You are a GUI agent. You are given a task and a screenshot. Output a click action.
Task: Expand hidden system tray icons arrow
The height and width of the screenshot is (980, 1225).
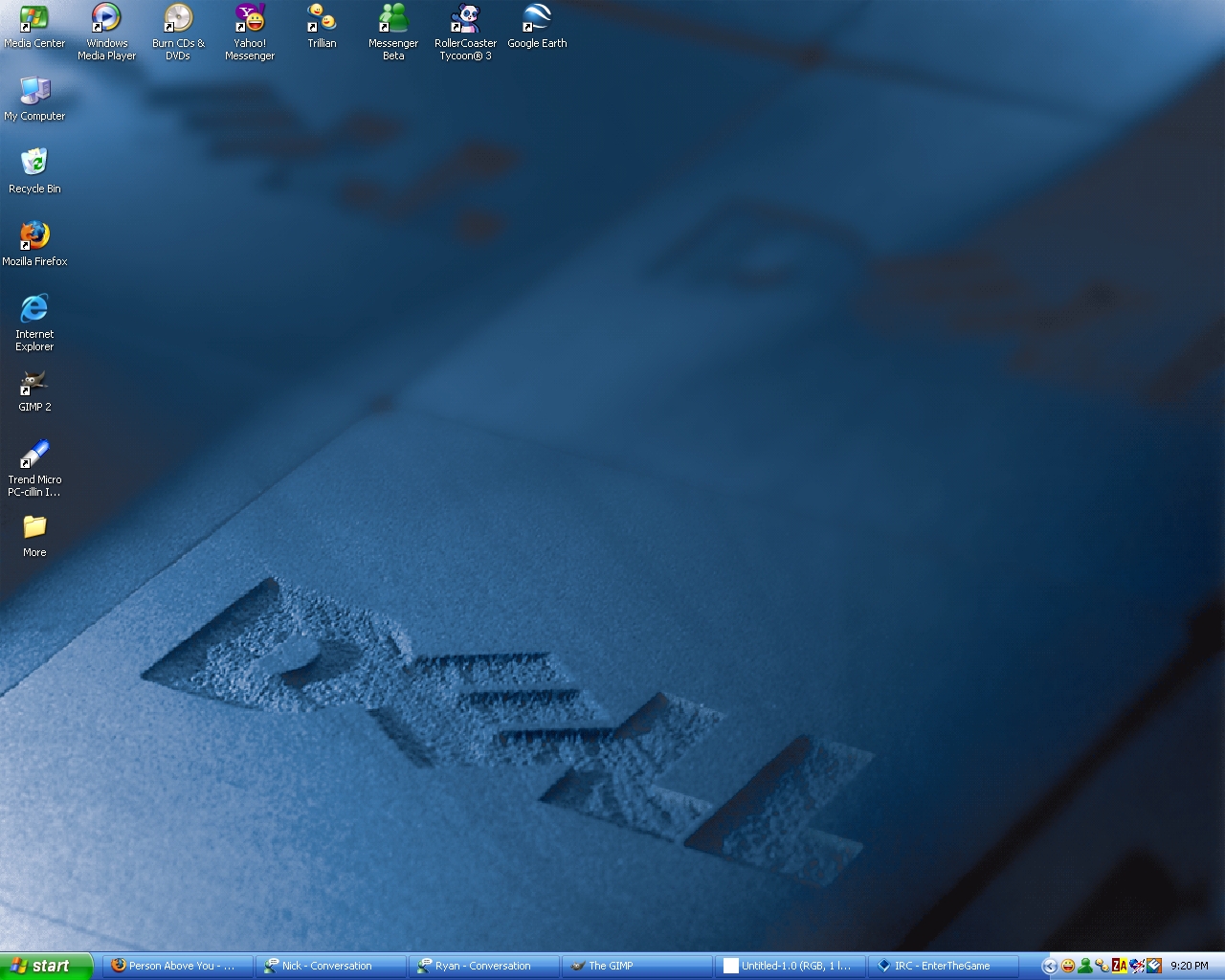(1049, 966)
